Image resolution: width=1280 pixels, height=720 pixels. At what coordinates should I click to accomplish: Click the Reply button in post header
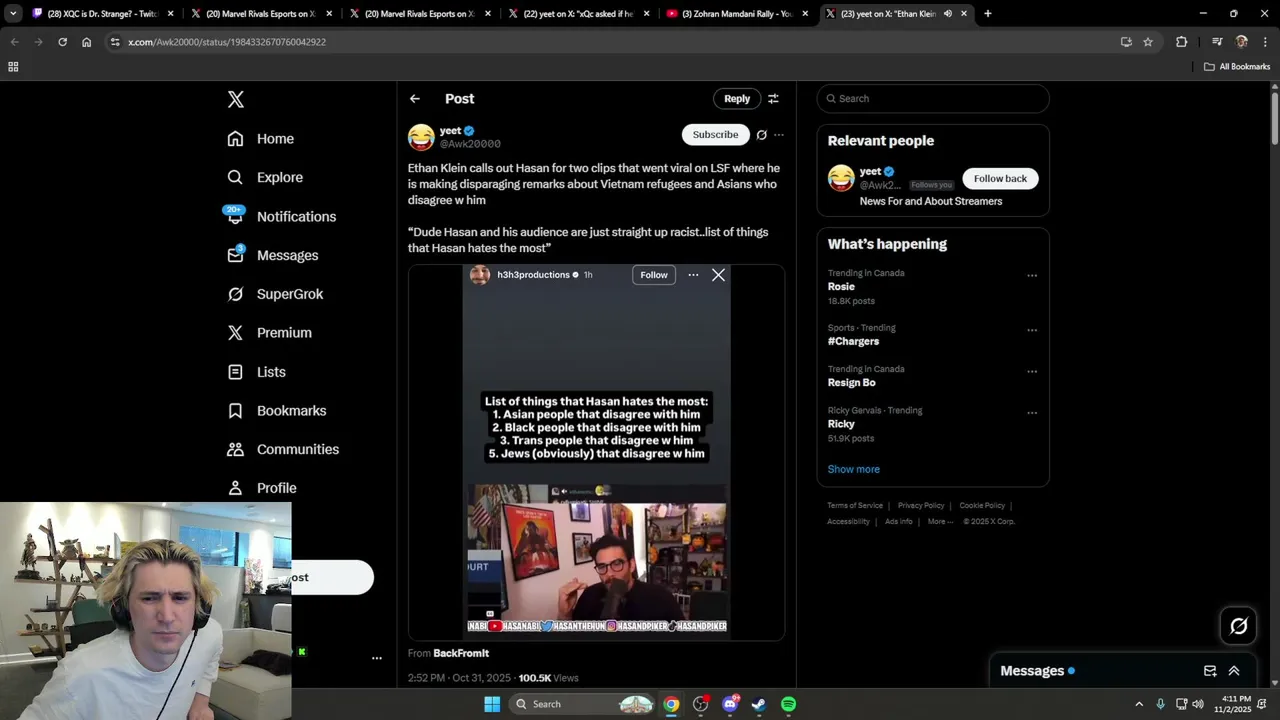click(x=737, y=99)
